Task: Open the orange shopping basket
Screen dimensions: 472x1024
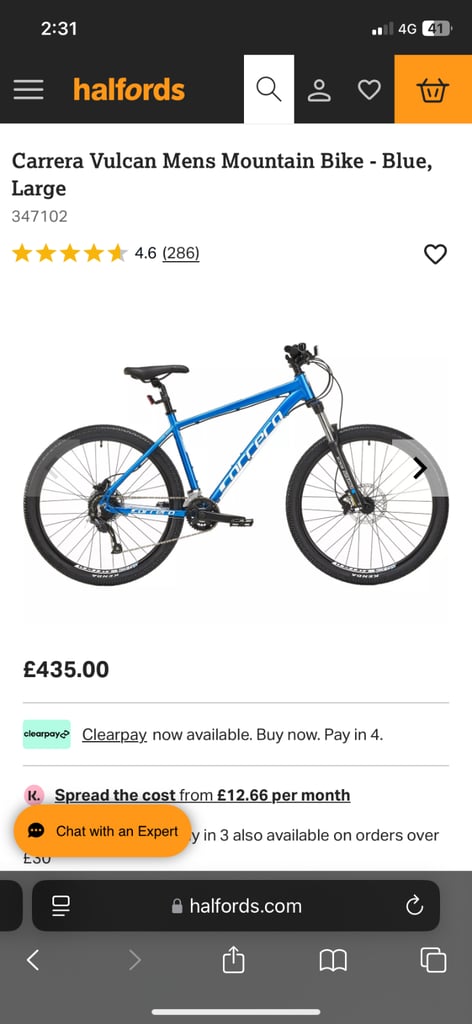Action: 433,89
